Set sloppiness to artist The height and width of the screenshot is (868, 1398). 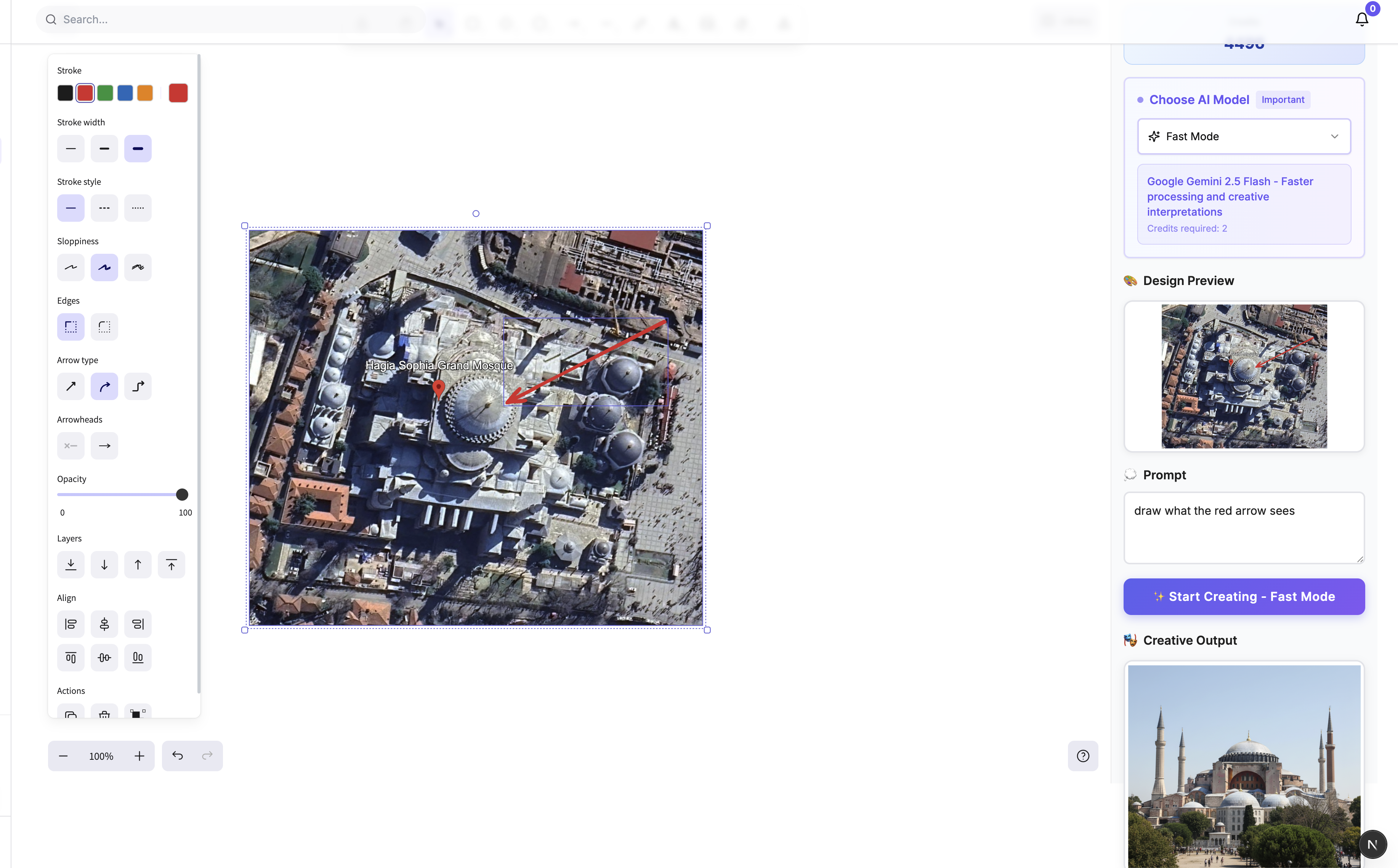point(104,267)
